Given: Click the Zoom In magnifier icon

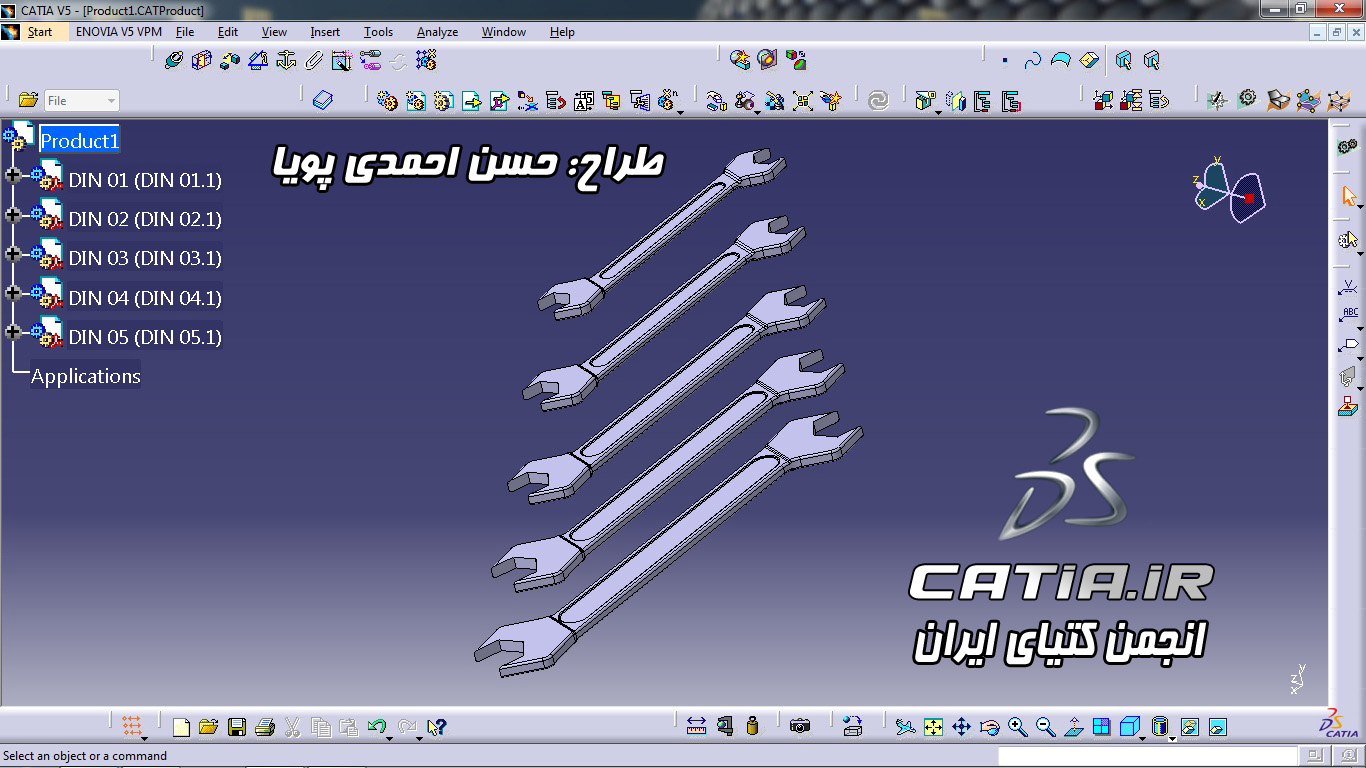Looking at the screenshot, I should point(1018,727).
